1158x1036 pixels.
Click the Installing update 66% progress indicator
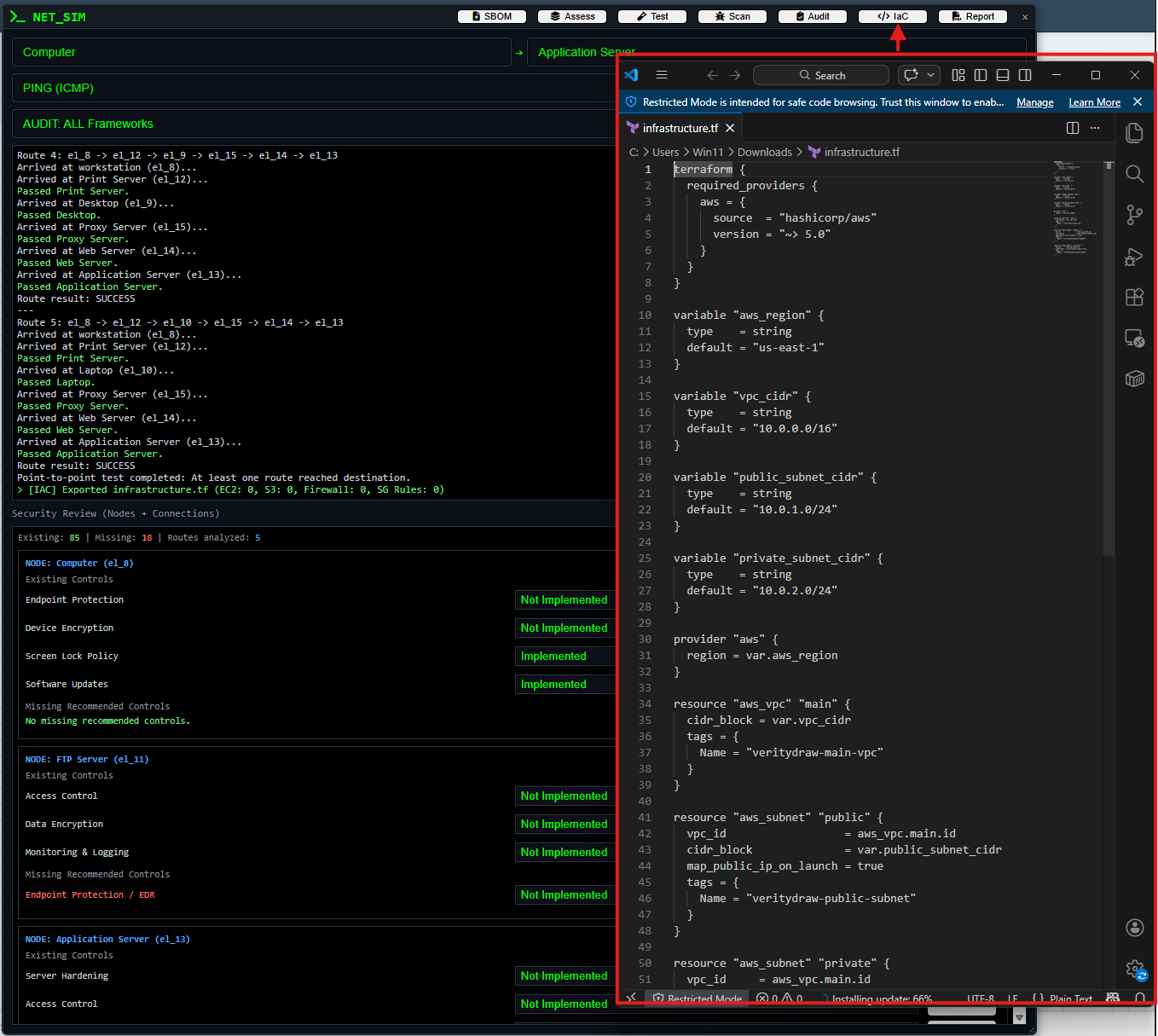[x=882, y=998]
